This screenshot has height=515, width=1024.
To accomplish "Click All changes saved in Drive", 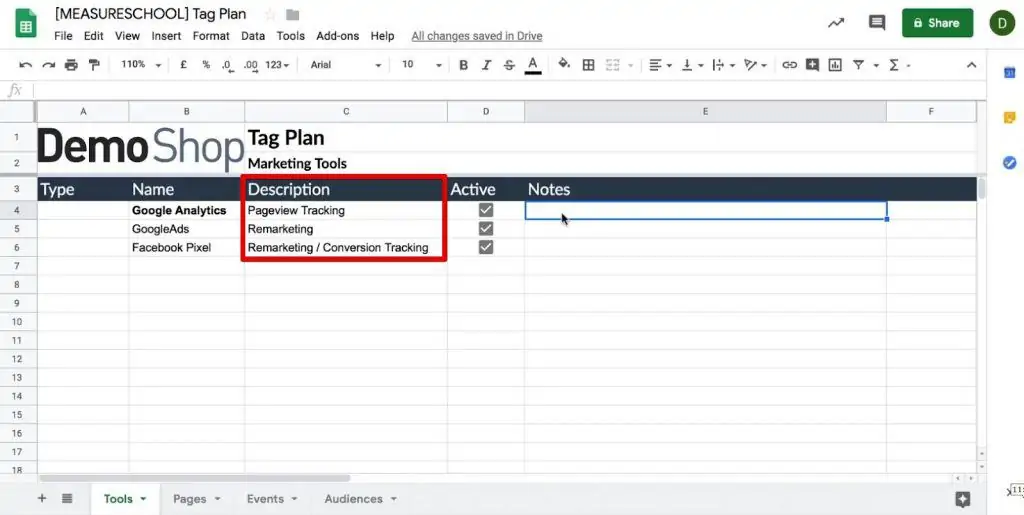I will click(x=477, y=36).
